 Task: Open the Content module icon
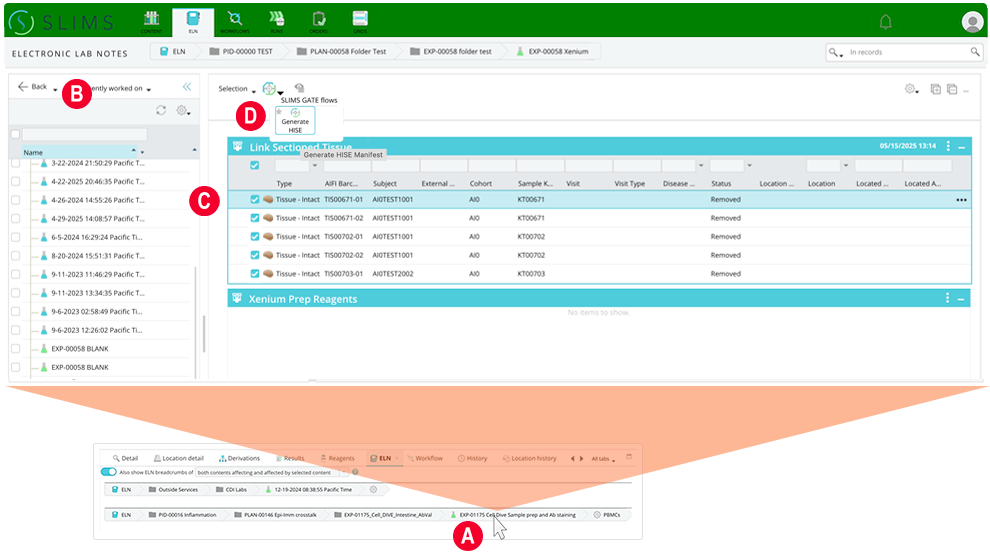pos(152,19)
